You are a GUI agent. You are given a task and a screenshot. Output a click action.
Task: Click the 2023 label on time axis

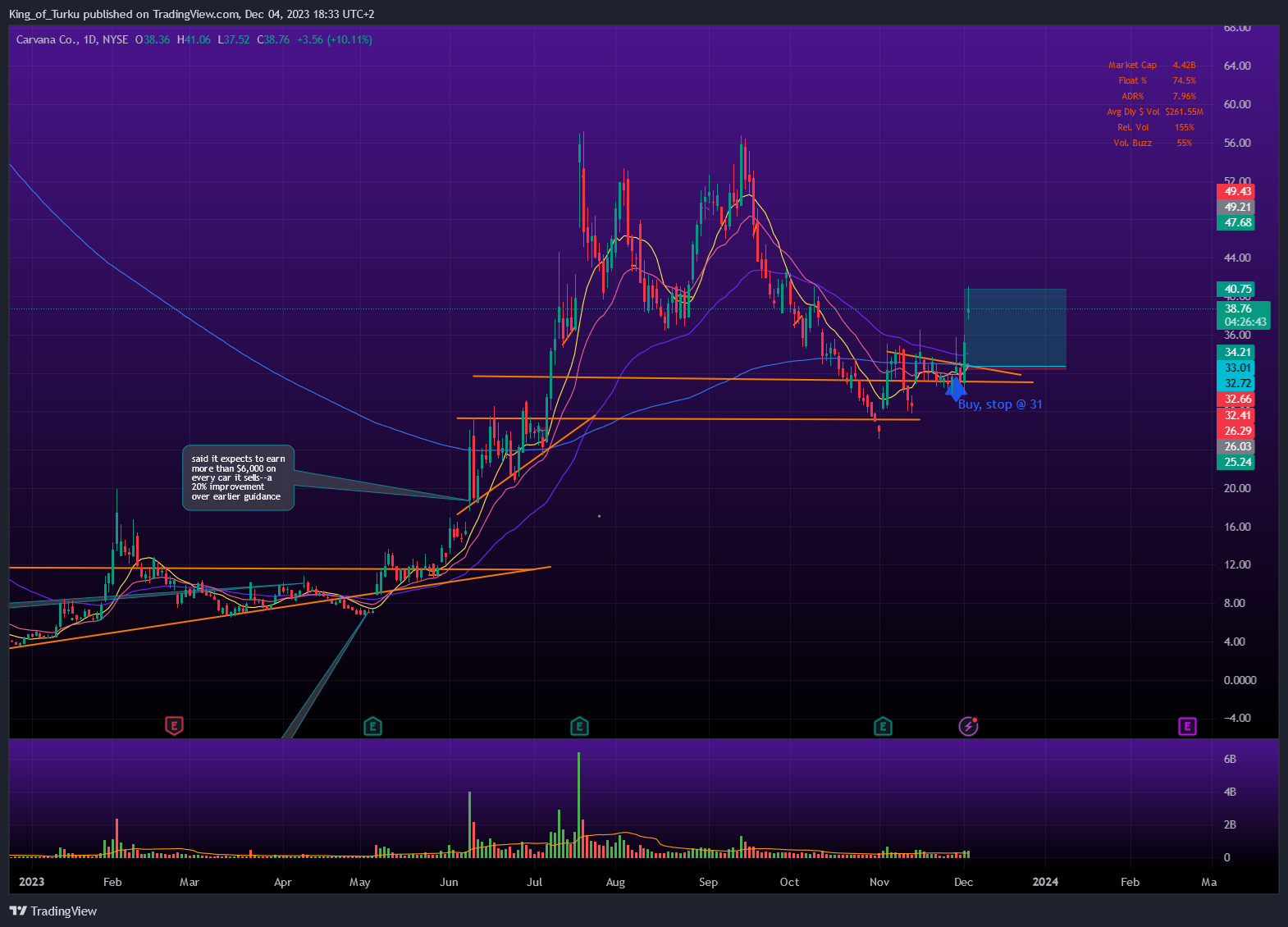31,882
